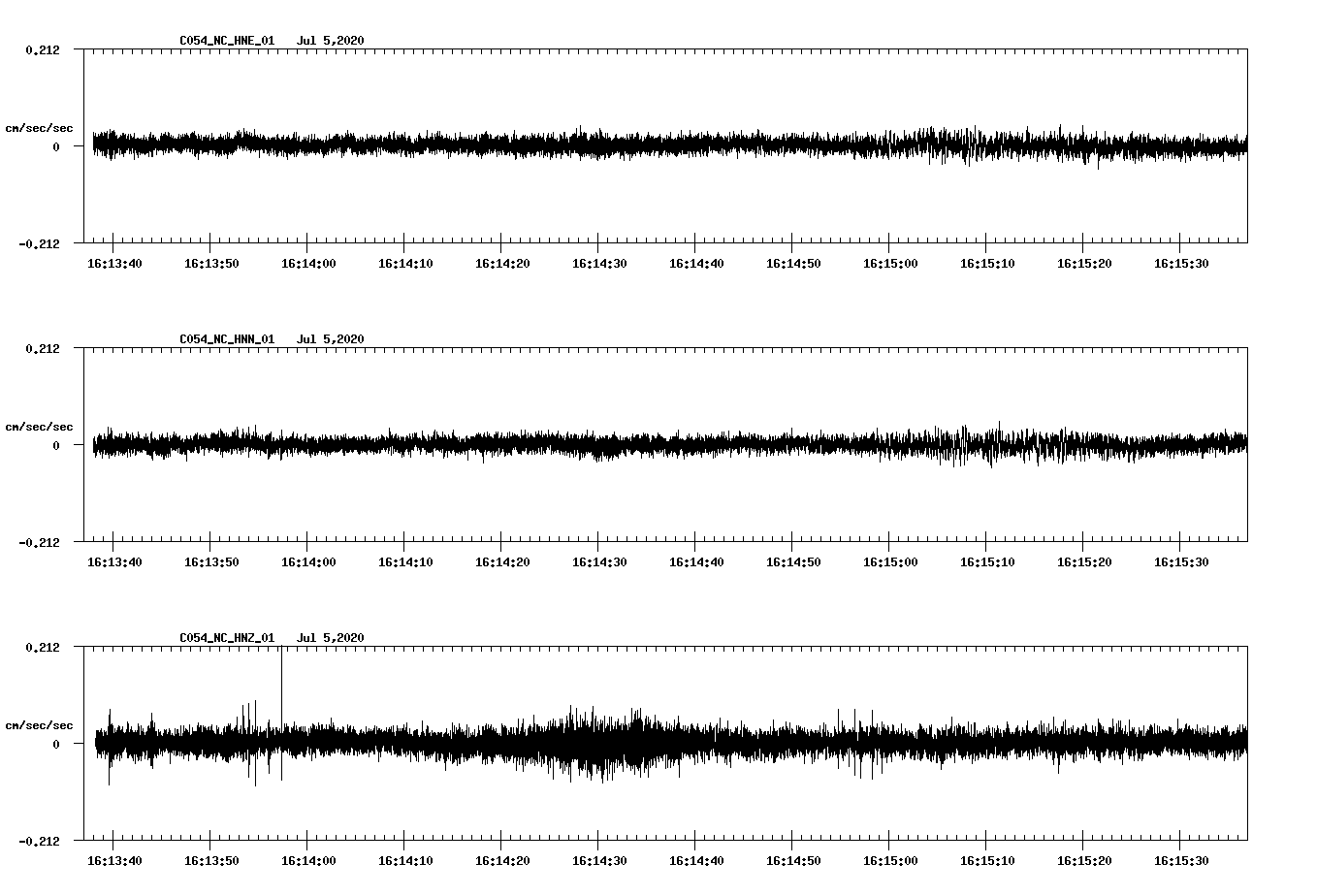Choose 16:15:30 time label under HNZ plot
The image size is (1317, 896).
[x=1181, y=861]
